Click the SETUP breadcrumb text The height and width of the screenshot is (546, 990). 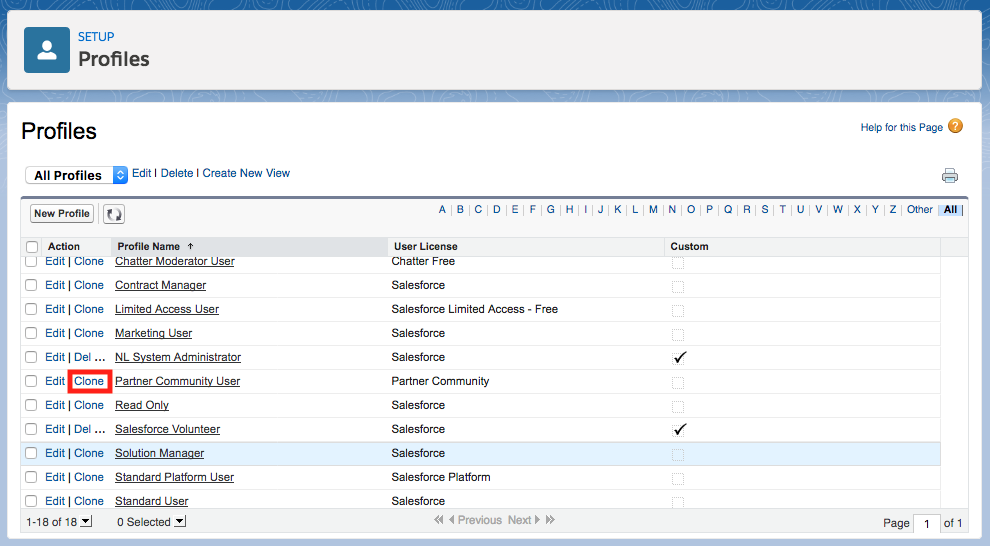pos(96,37)
